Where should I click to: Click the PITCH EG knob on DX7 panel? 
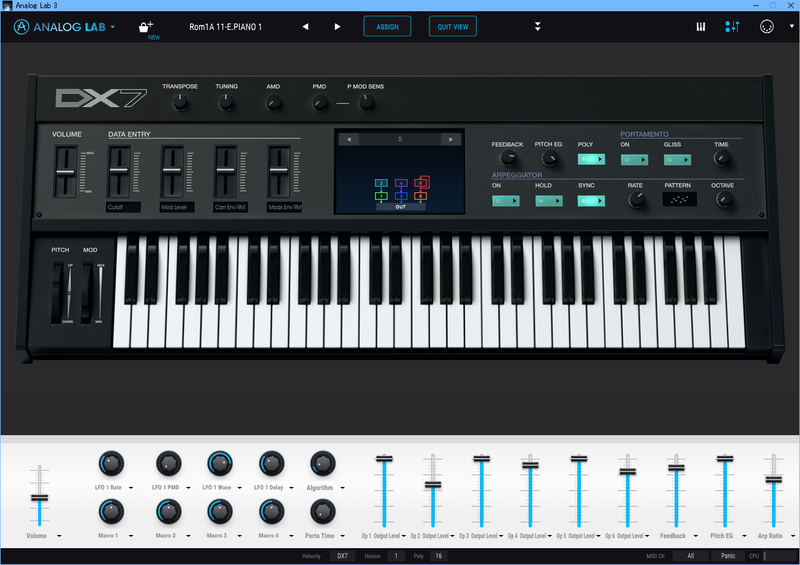click(x=549, y=158)
